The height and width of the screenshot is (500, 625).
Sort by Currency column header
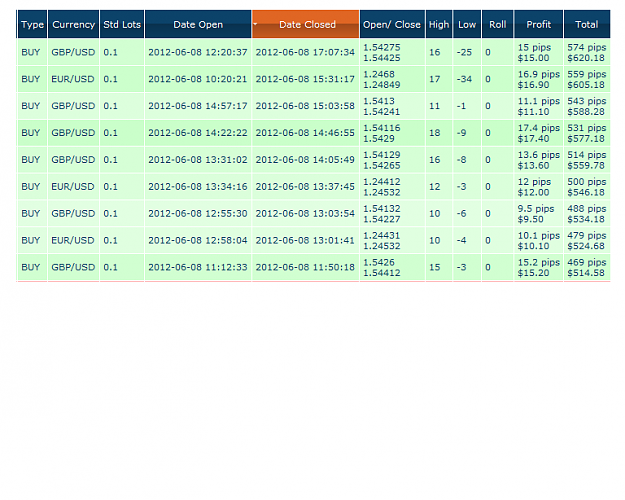pos(73,24)
